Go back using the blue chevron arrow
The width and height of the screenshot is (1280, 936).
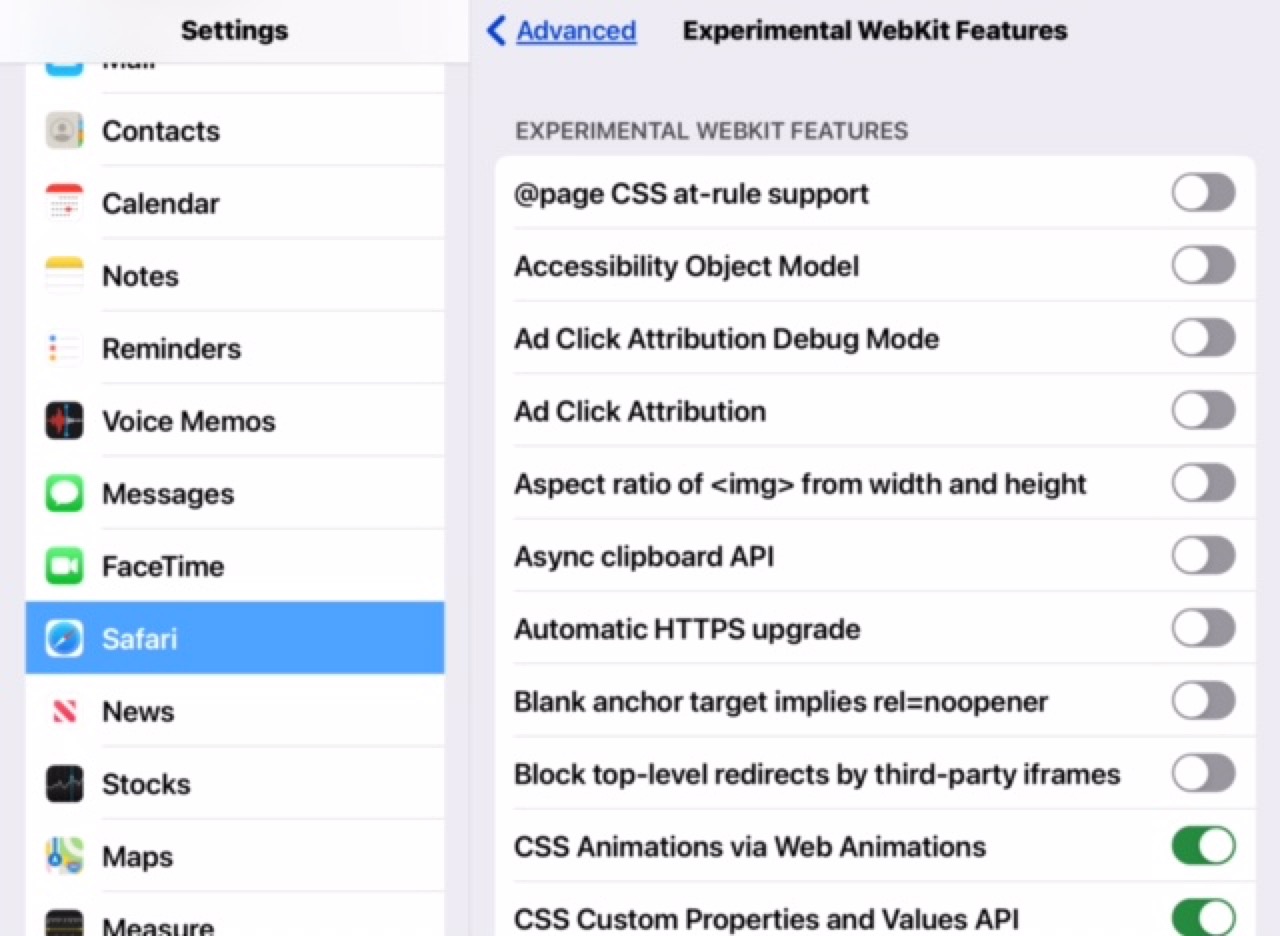point(496,31)
